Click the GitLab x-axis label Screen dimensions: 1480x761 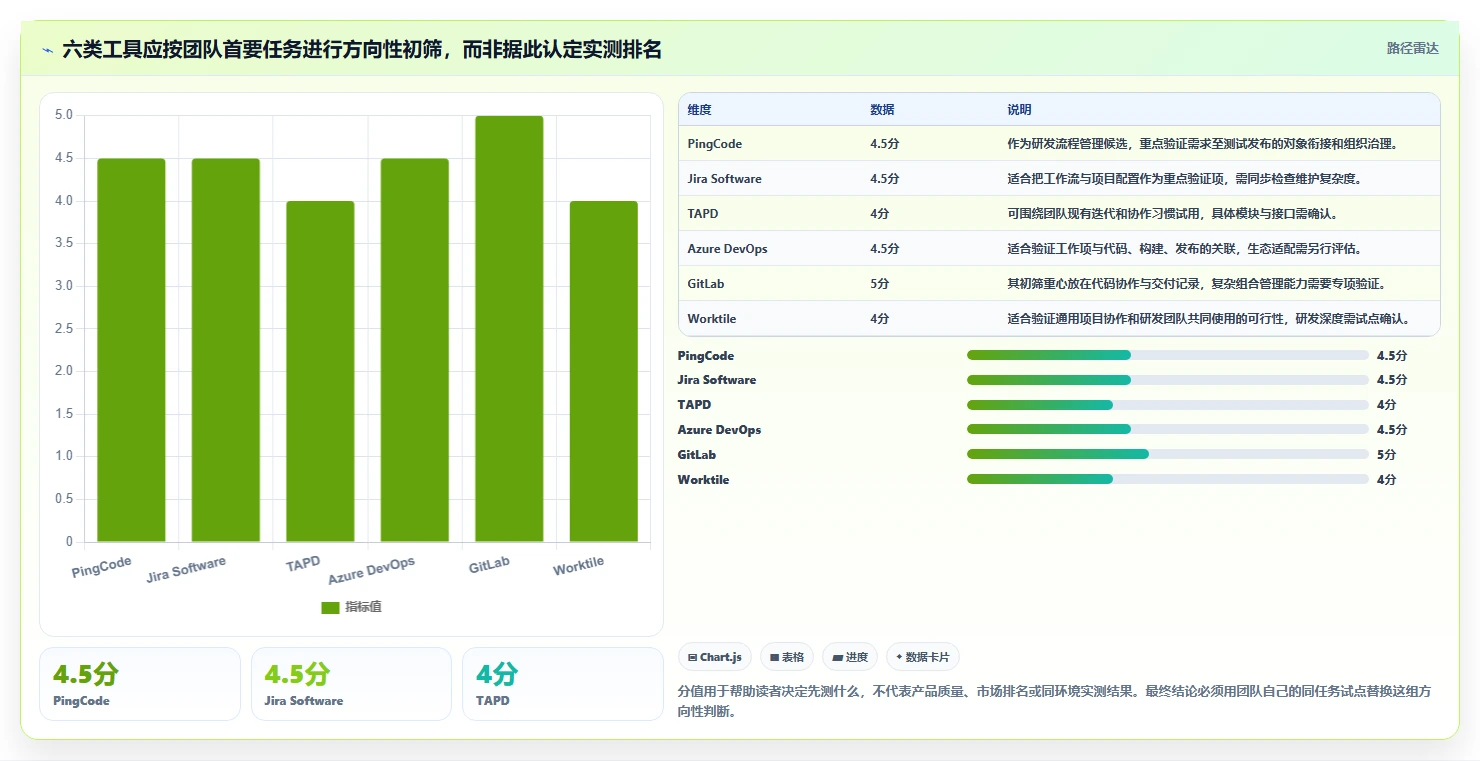pos(489,565)
